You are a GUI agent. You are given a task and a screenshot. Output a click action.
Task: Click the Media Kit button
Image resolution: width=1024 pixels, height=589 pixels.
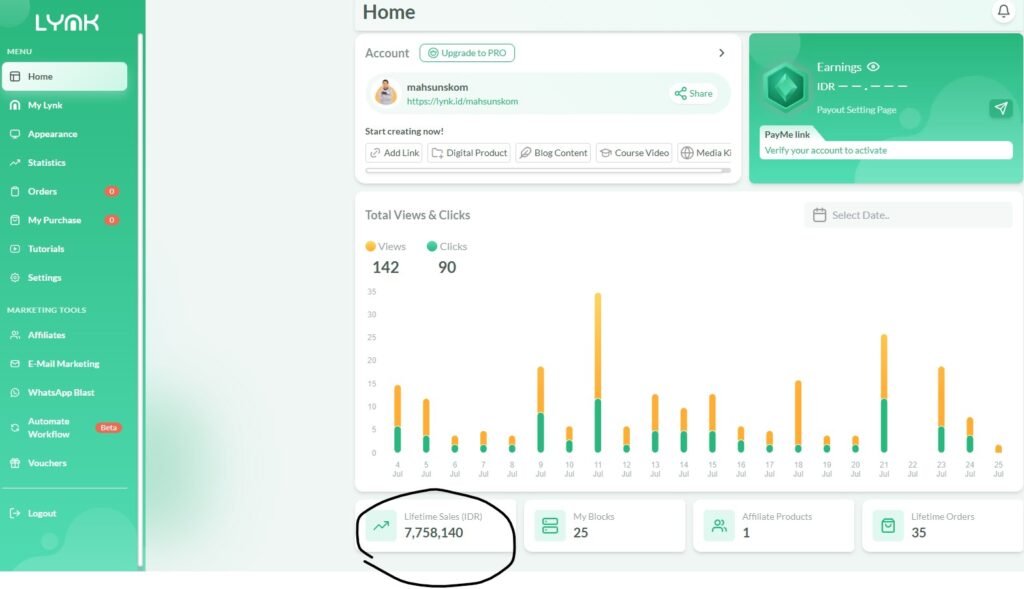pos(705,153)
